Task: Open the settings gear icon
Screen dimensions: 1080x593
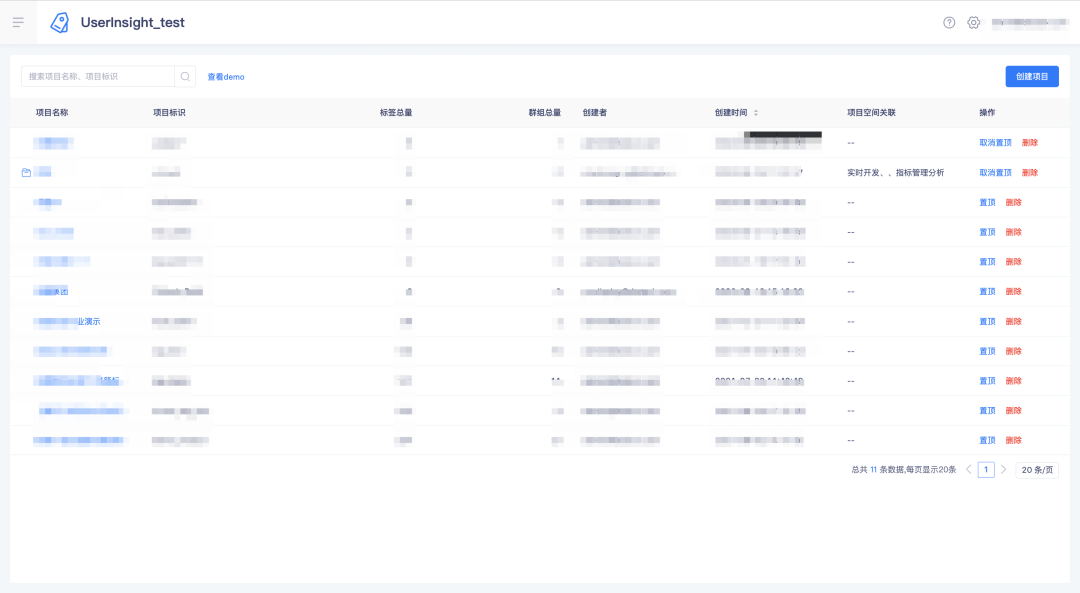Action: tap(973, 23)
